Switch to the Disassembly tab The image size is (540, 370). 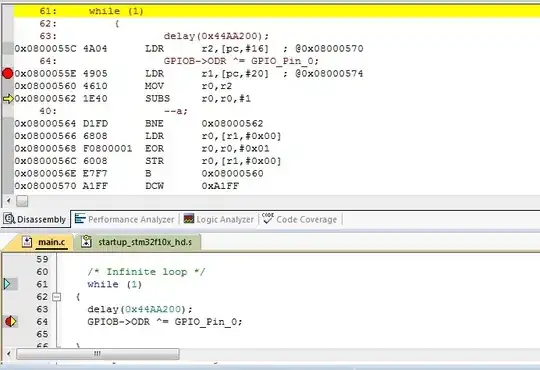pos(35,219)
